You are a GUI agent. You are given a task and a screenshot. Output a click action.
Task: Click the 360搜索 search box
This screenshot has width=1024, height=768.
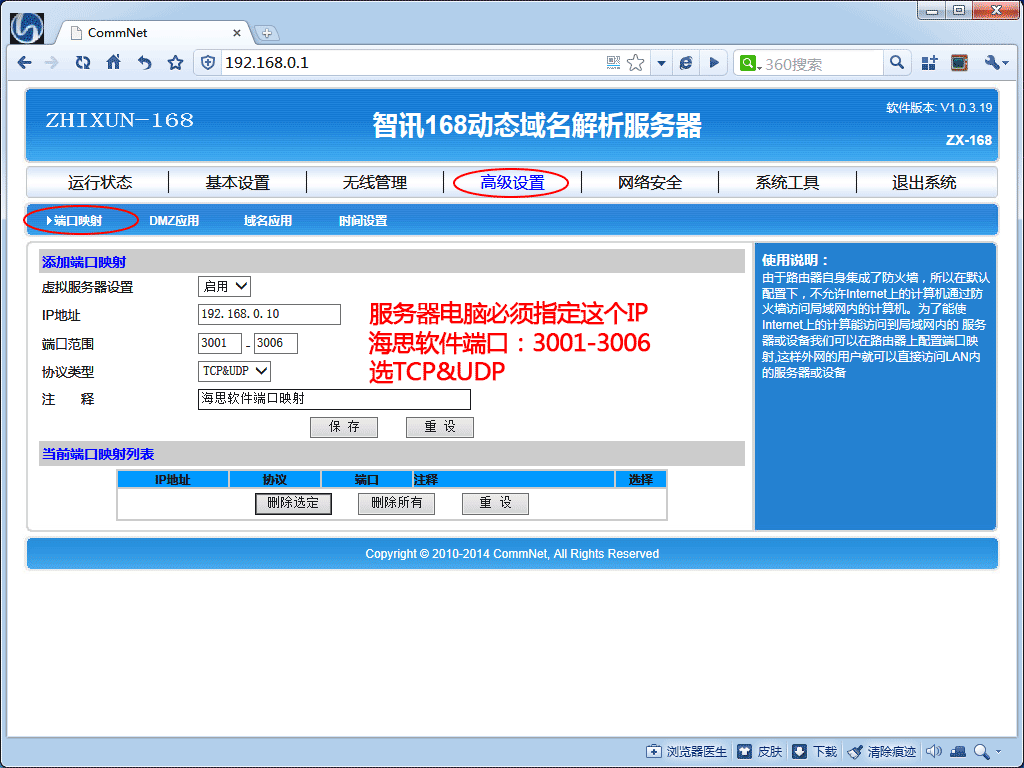tap(823, 64)
